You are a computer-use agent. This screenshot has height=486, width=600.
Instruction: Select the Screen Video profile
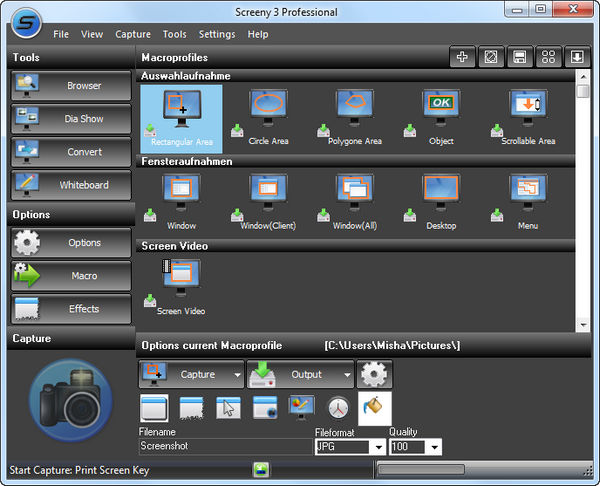(x=181, y=287)
